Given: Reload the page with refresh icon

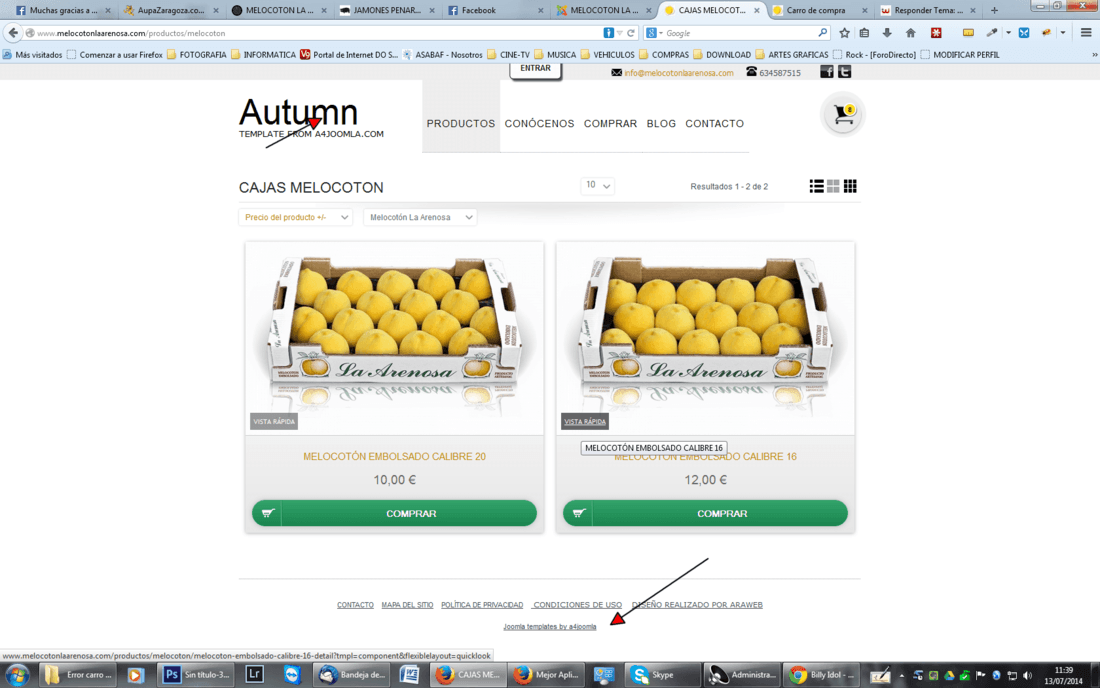Looking at the screenshot, I should pos(631,33).
